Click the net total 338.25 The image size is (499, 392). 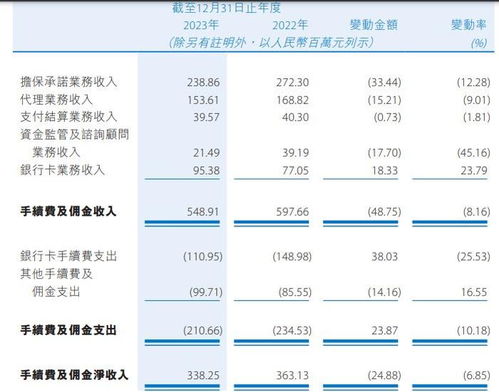click(203, 375)
